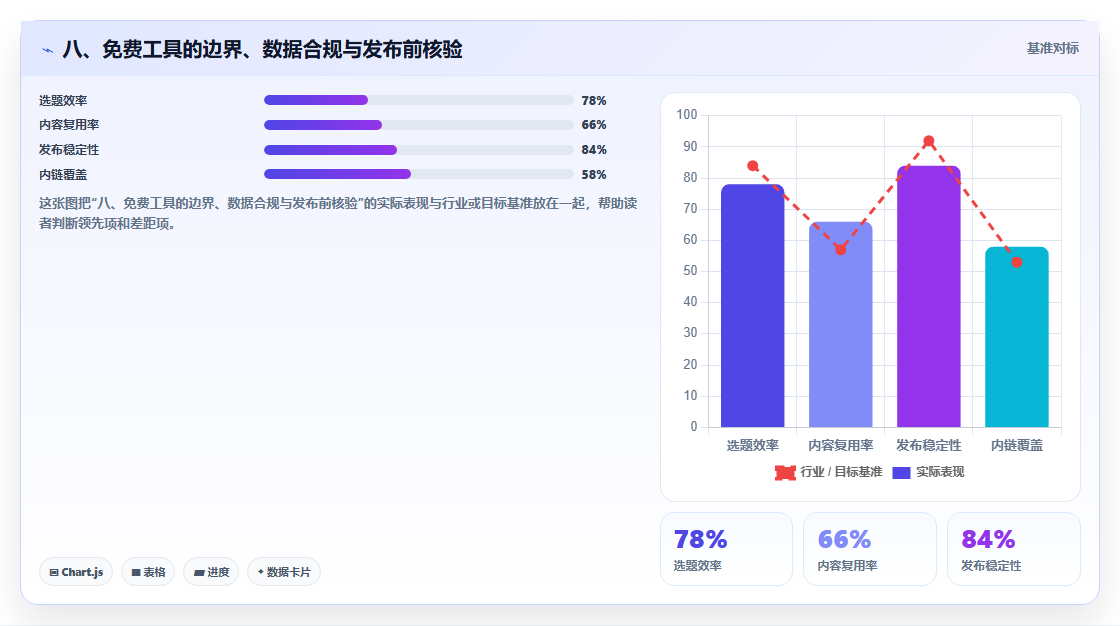Click the red benchmark point on 内链覆盖 bar
1120x626 pixels.
tap(1016, 262)
